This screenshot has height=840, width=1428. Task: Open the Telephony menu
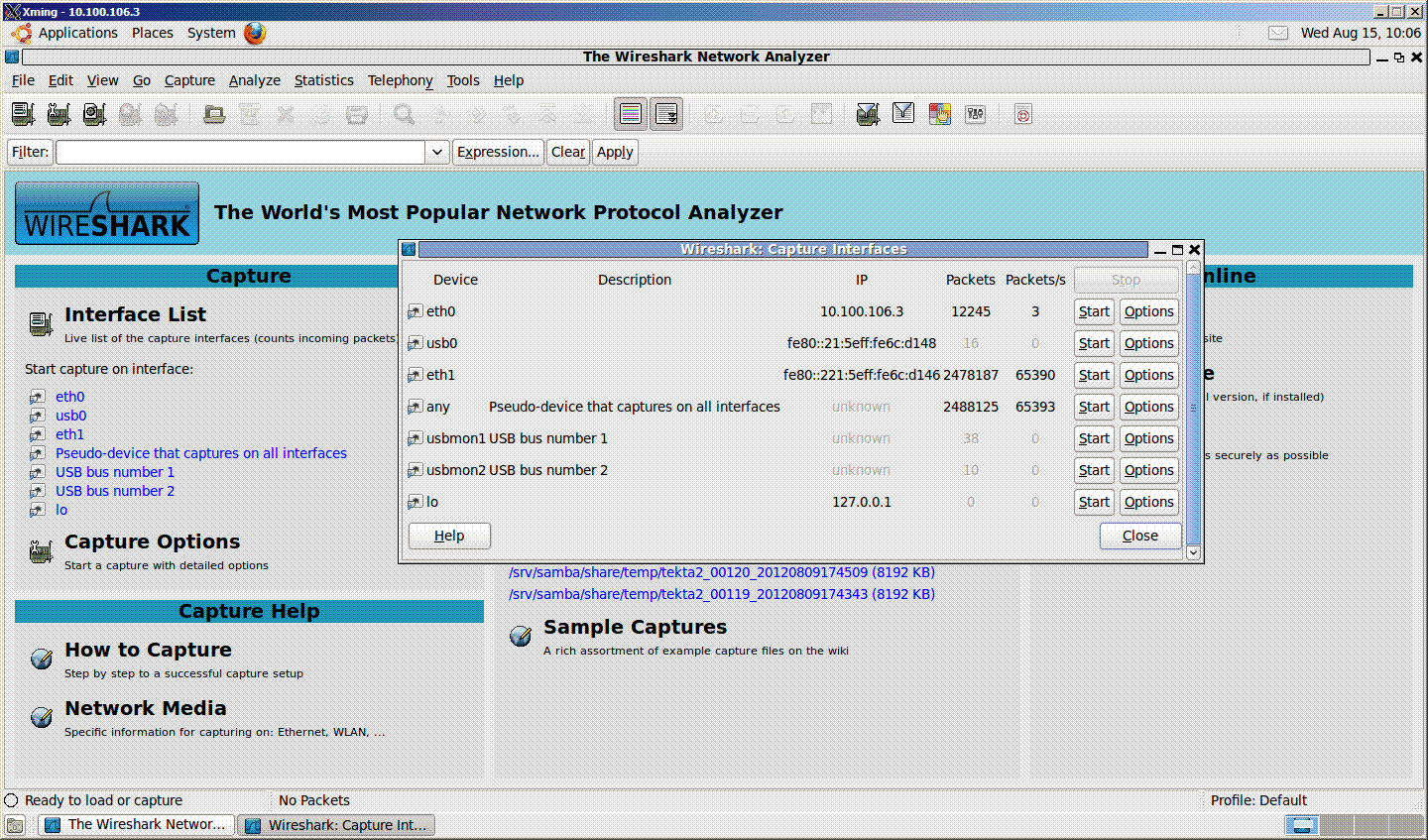tap(401, 80)
